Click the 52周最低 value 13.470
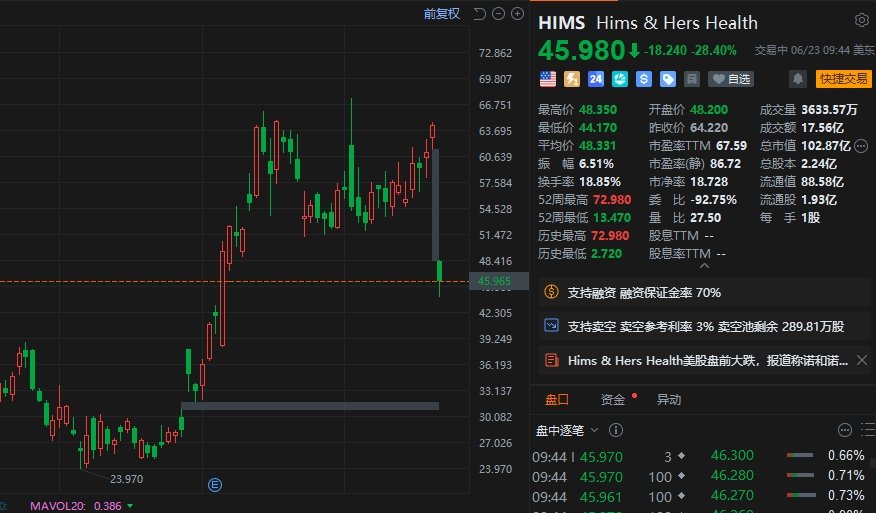 point(612,217)
